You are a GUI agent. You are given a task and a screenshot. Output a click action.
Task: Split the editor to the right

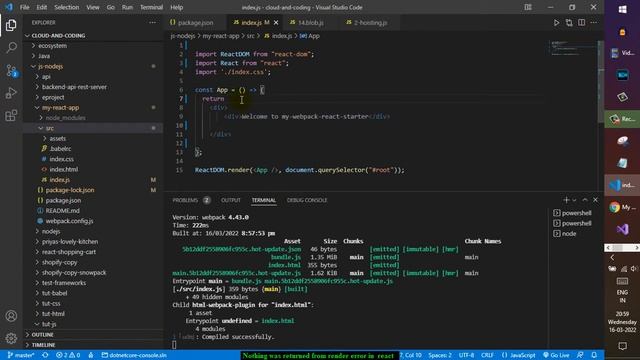(x=581, y=23)
